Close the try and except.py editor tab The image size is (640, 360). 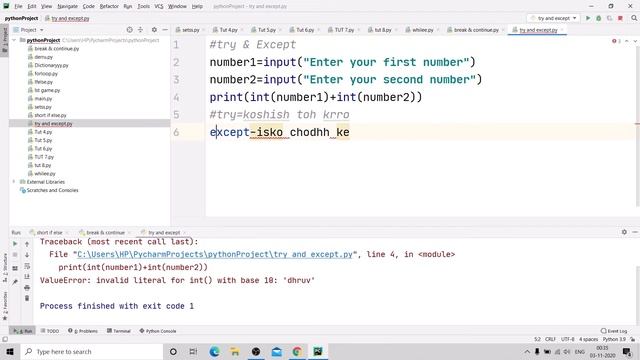click(x=562, y=30)
